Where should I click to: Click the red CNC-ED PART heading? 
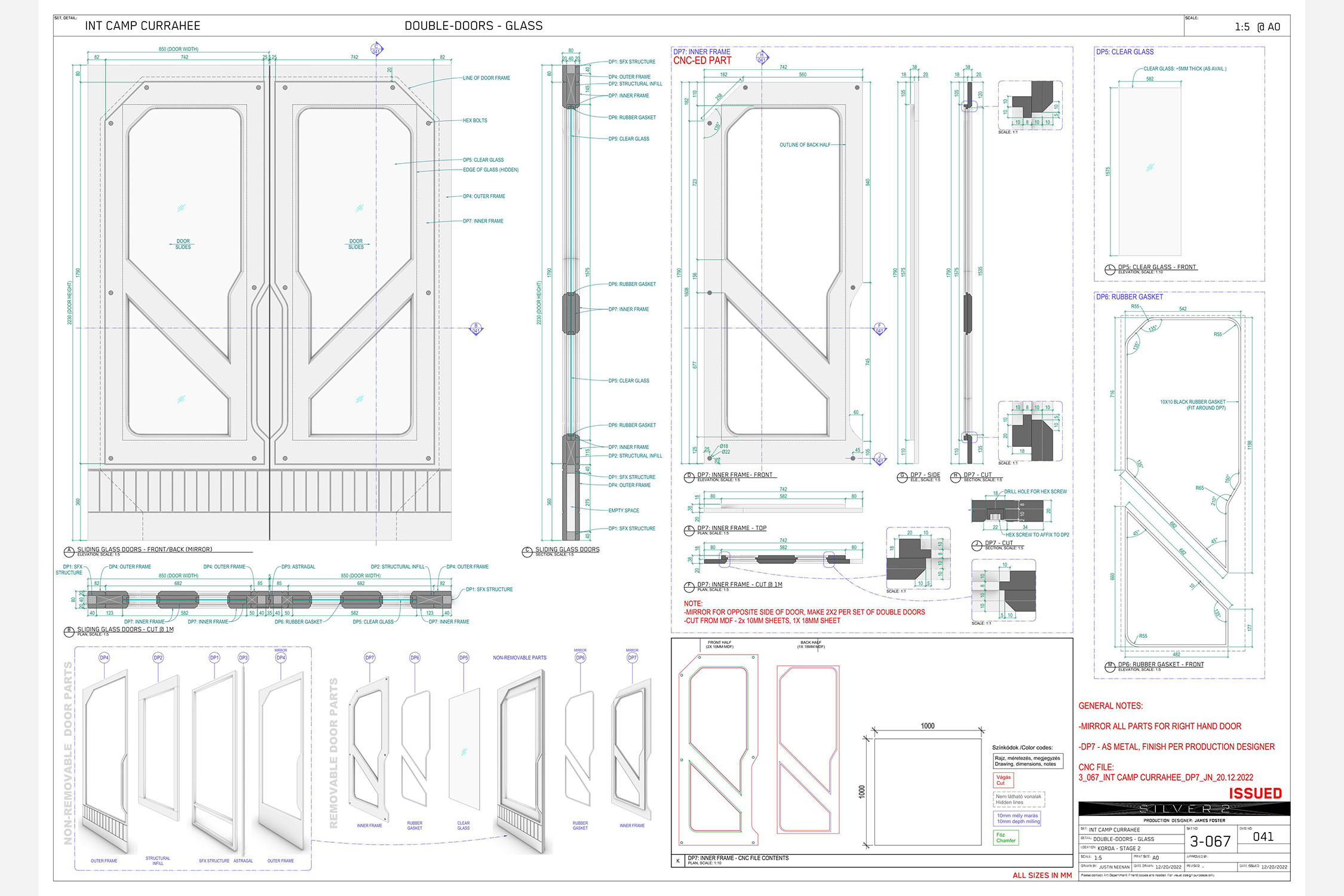pos(702,60)
